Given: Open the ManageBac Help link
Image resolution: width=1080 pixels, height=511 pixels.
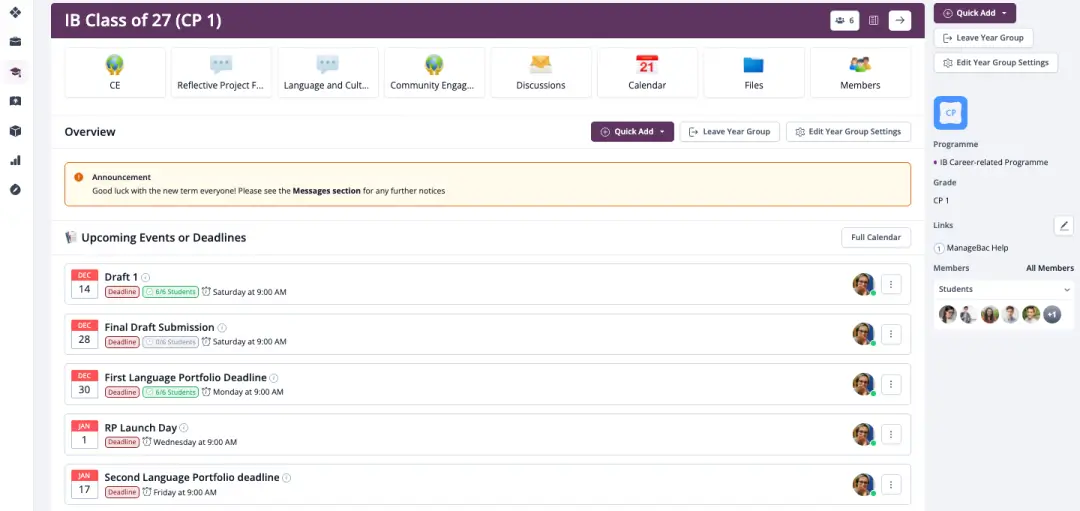Looking at the screenshot, I should click(x=978, y=248).
